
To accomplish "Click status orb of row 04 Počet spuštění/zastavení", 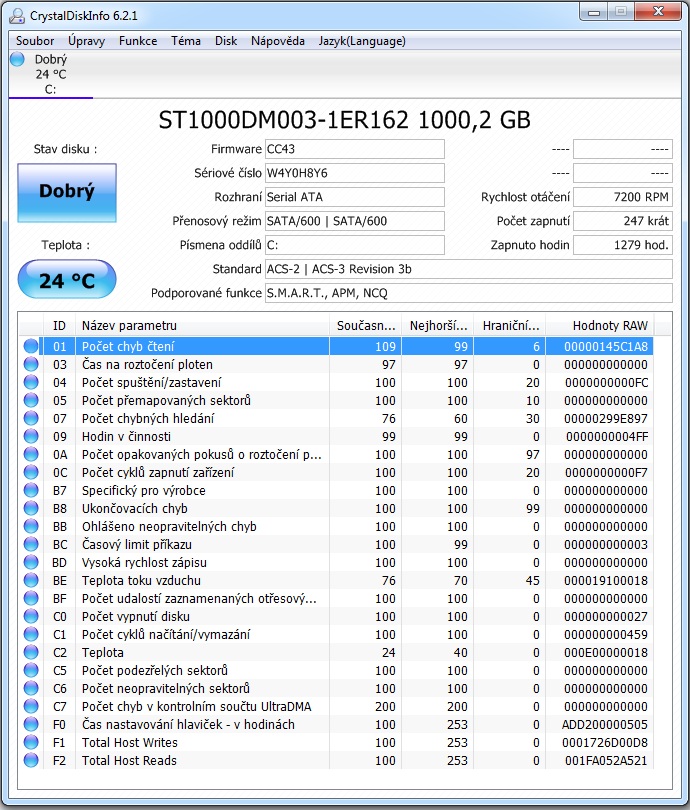I will (31, 382).
